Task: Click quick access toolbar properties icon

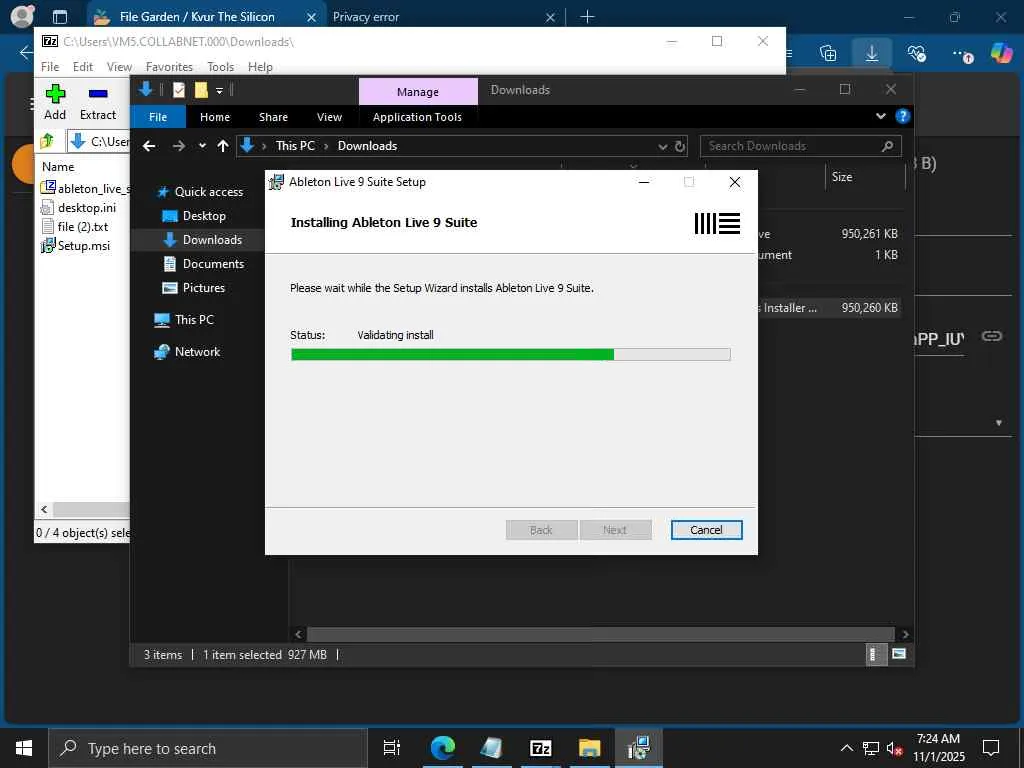Action: click(179, 90)
